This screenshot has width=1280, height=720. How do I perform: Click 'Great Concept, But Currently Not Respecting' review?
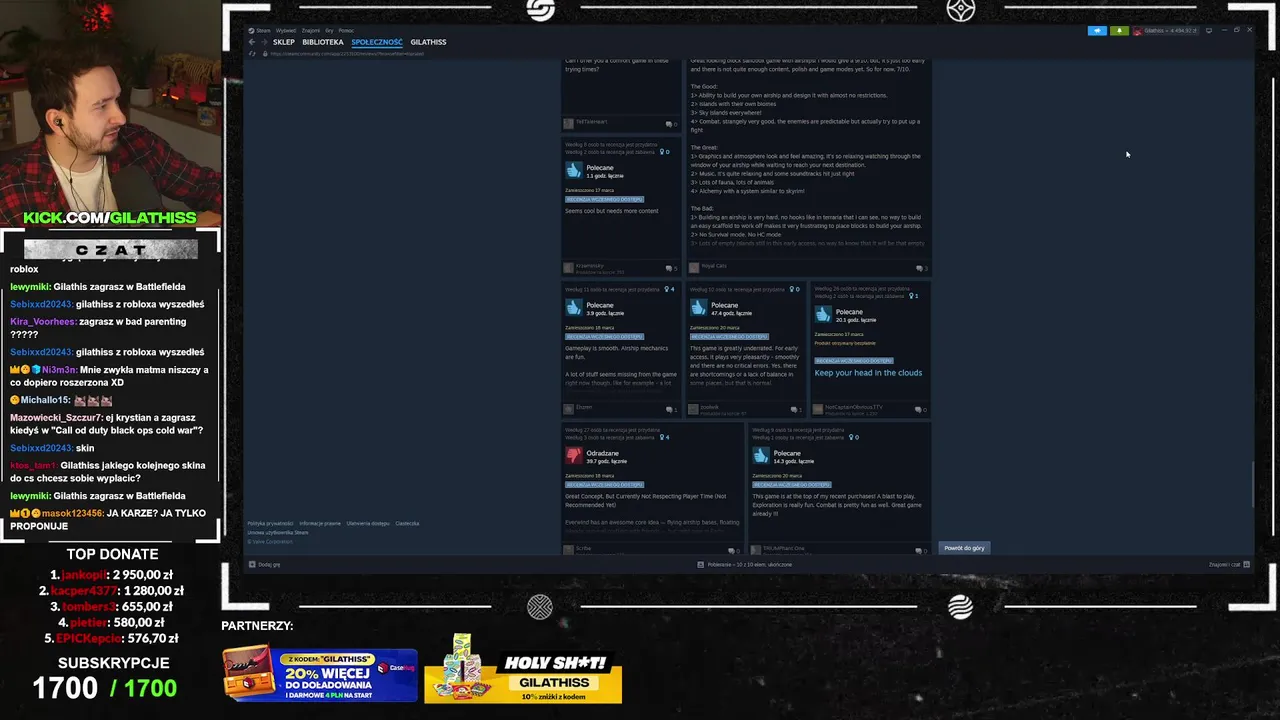tap(645, 500)
